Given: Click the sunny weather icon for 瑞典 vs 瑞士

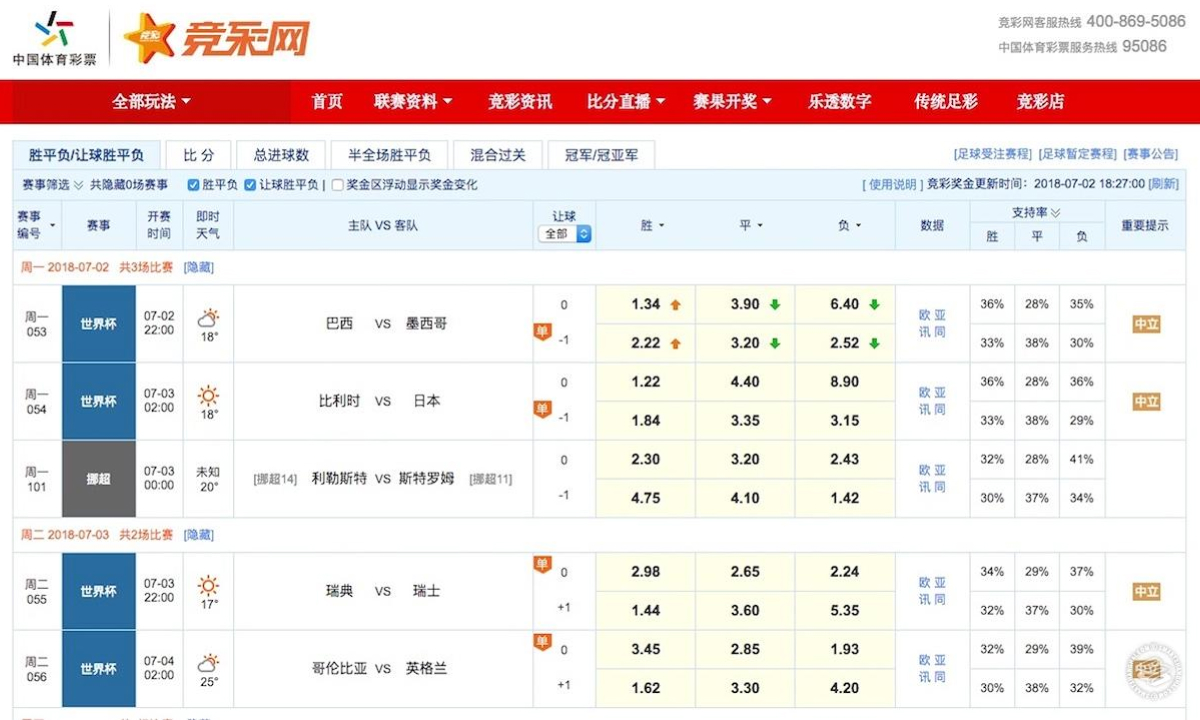Looking at the screenshot, I should (x=208, y=585).
